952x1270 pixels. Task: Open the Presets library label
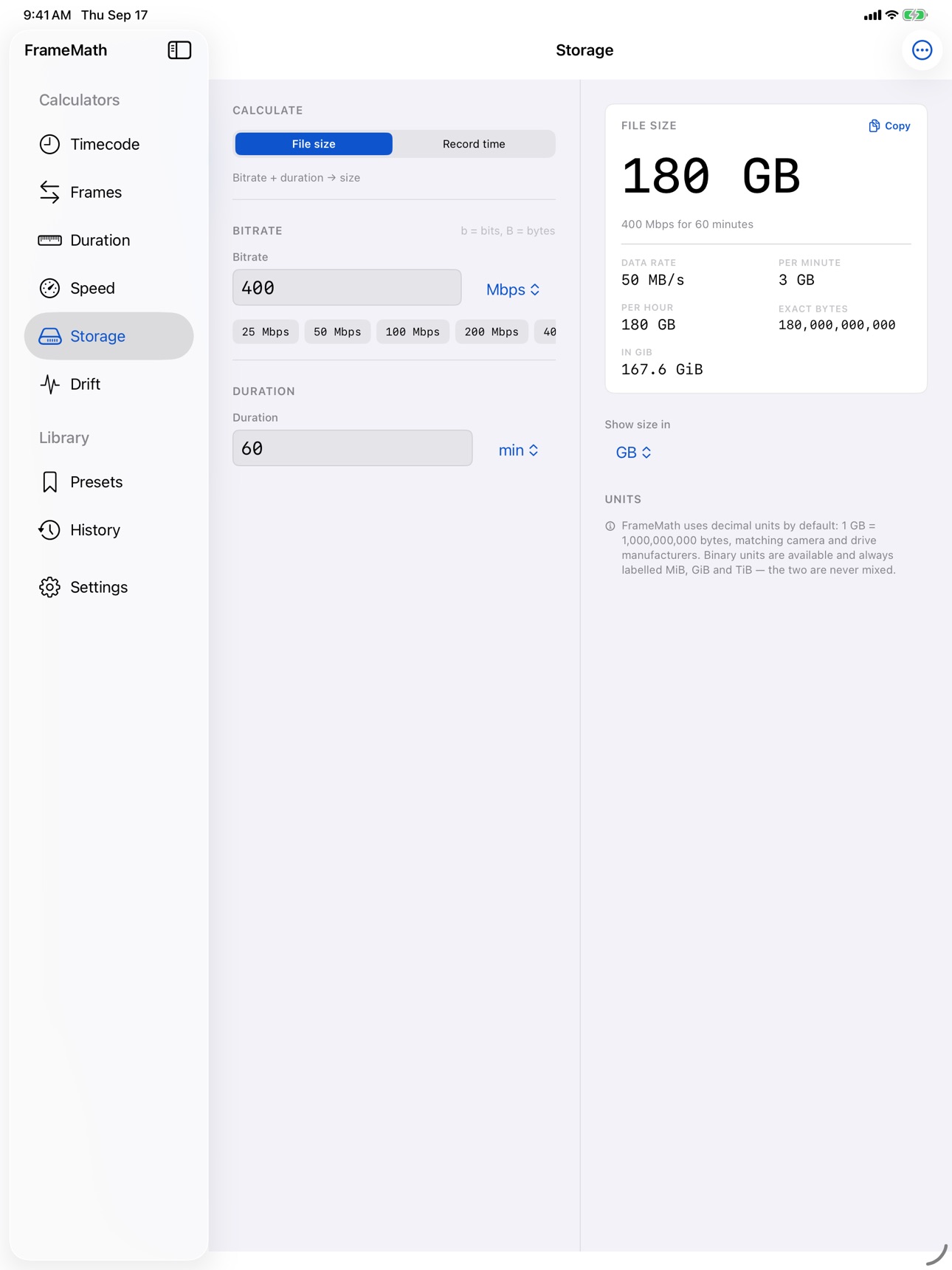pos(97,482)
